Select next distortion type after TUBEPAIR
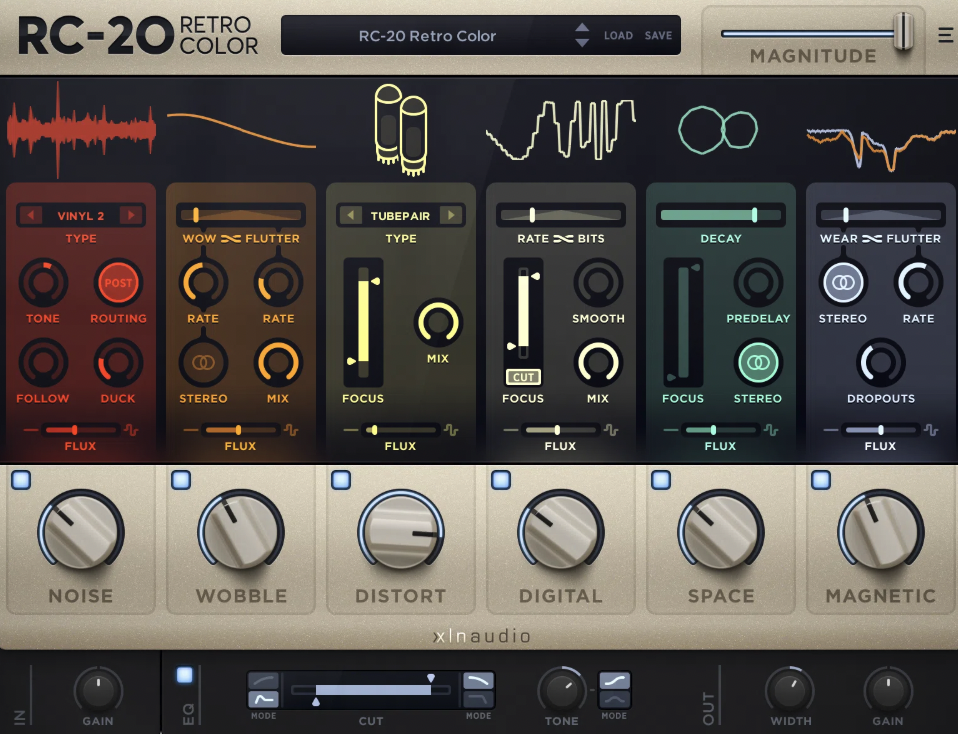Image resolution: width=958 pixels, height=734 pixels. pos(451,215)
